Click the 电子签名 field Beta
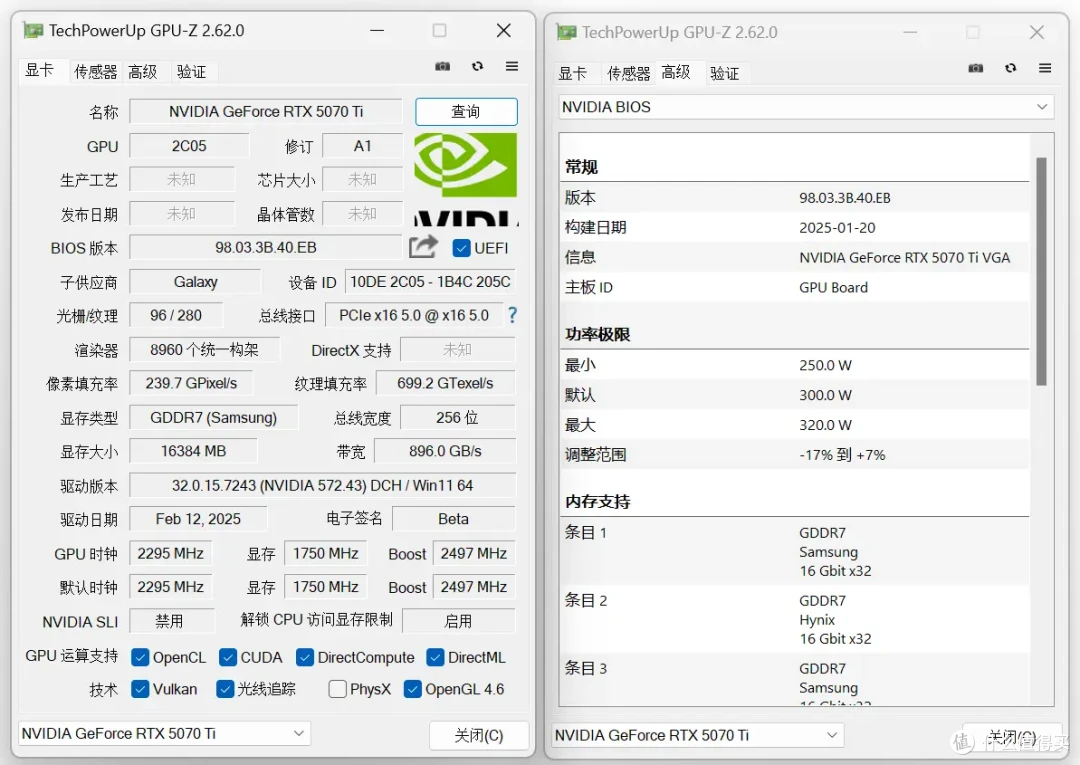Viewport: 1080px width, 765px height. tap(453, 519)
